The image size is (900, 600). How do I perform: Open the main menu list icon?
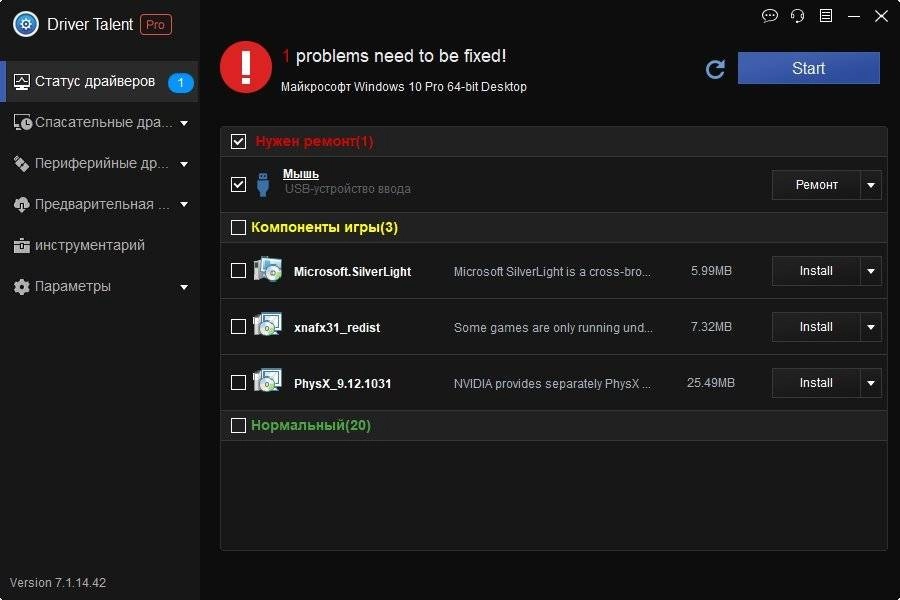click(825, 16)
